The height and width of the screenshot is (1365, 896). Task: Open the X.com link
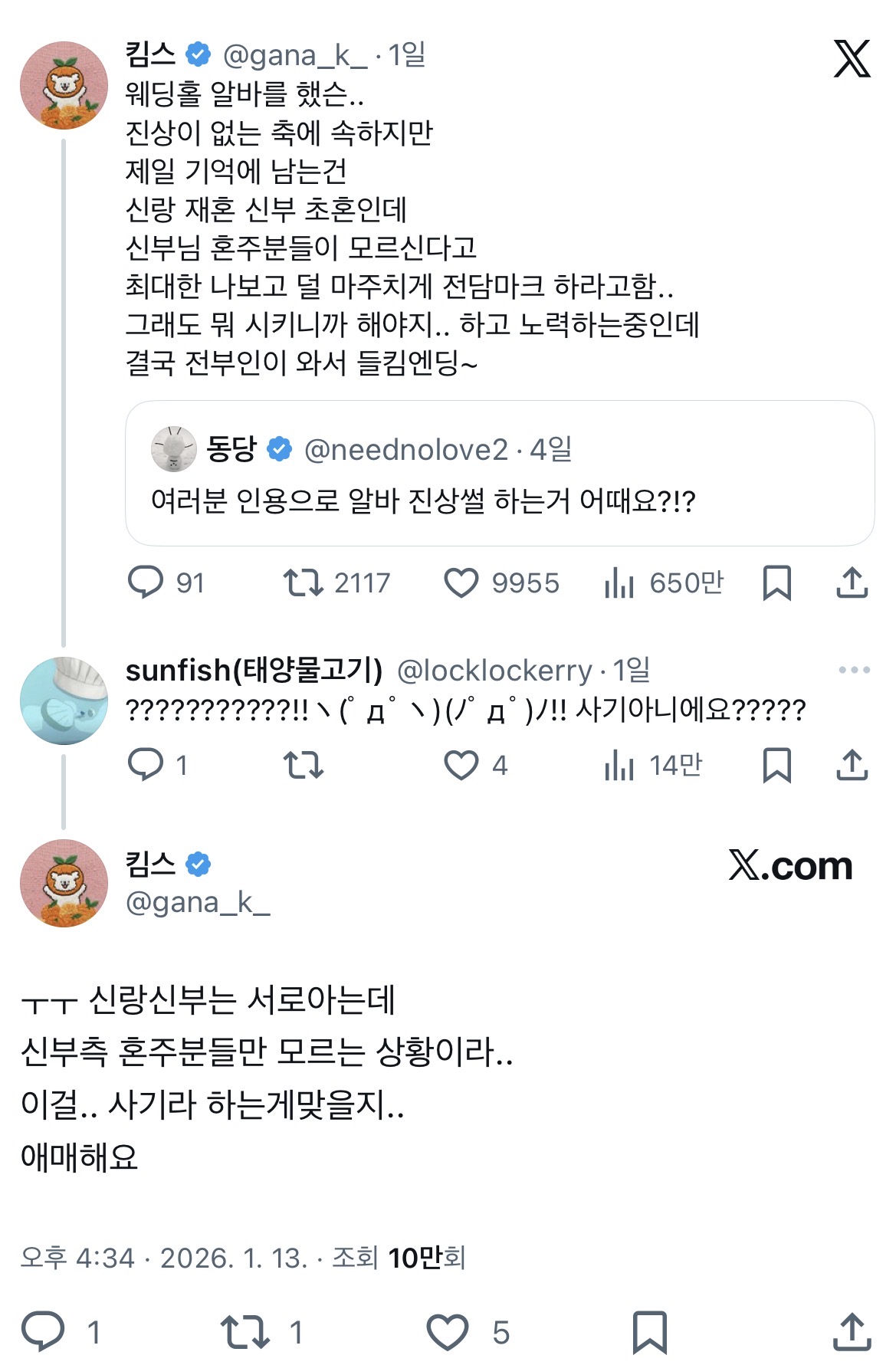point(790,866)
